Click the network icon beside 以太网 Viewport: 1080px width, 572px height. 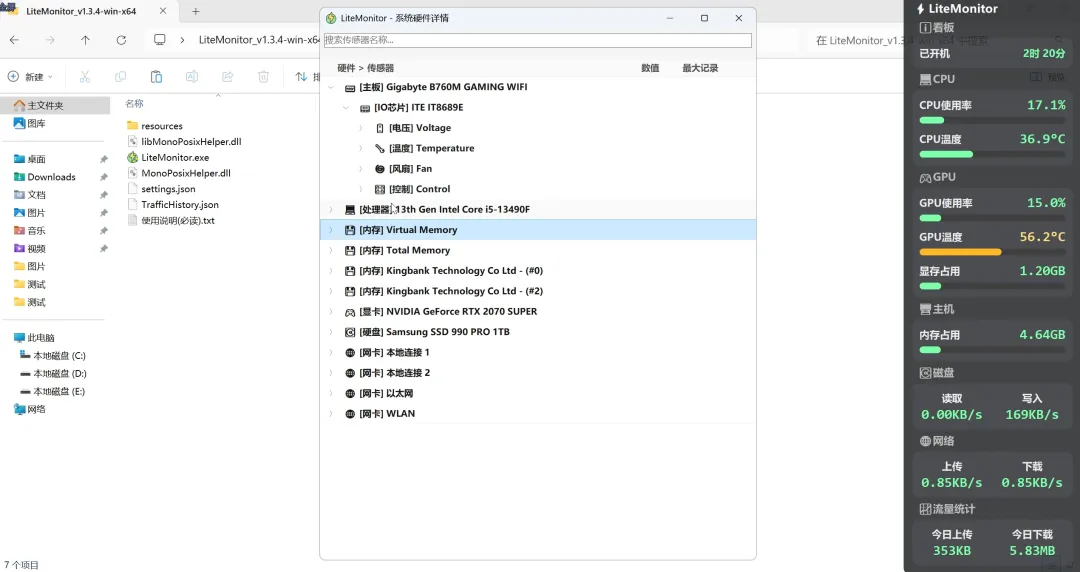[x=350, y=394]
